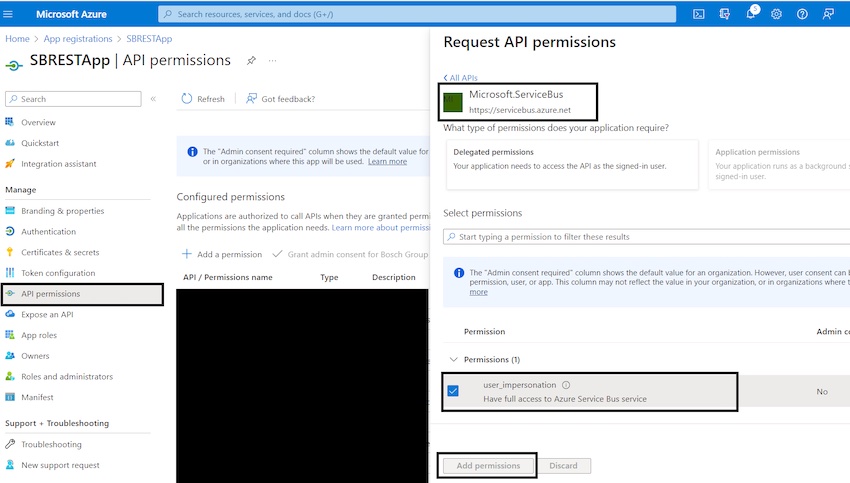Open the more options ellipsis beside title
850x483 pixels.
(x=272, y=60)
